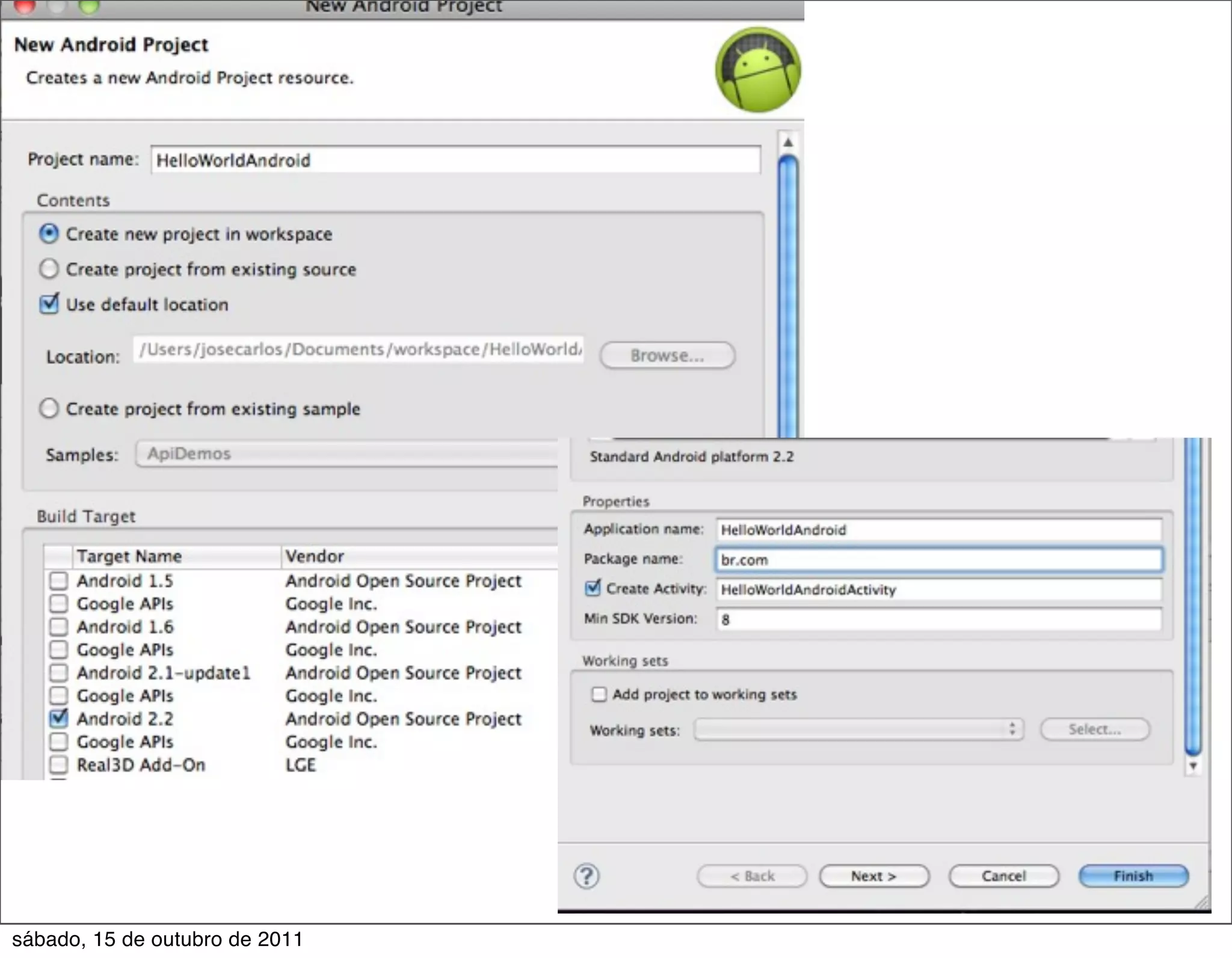1232x958 pixels.
Task: Click the green Android logo icon
Action: point(757,70)
